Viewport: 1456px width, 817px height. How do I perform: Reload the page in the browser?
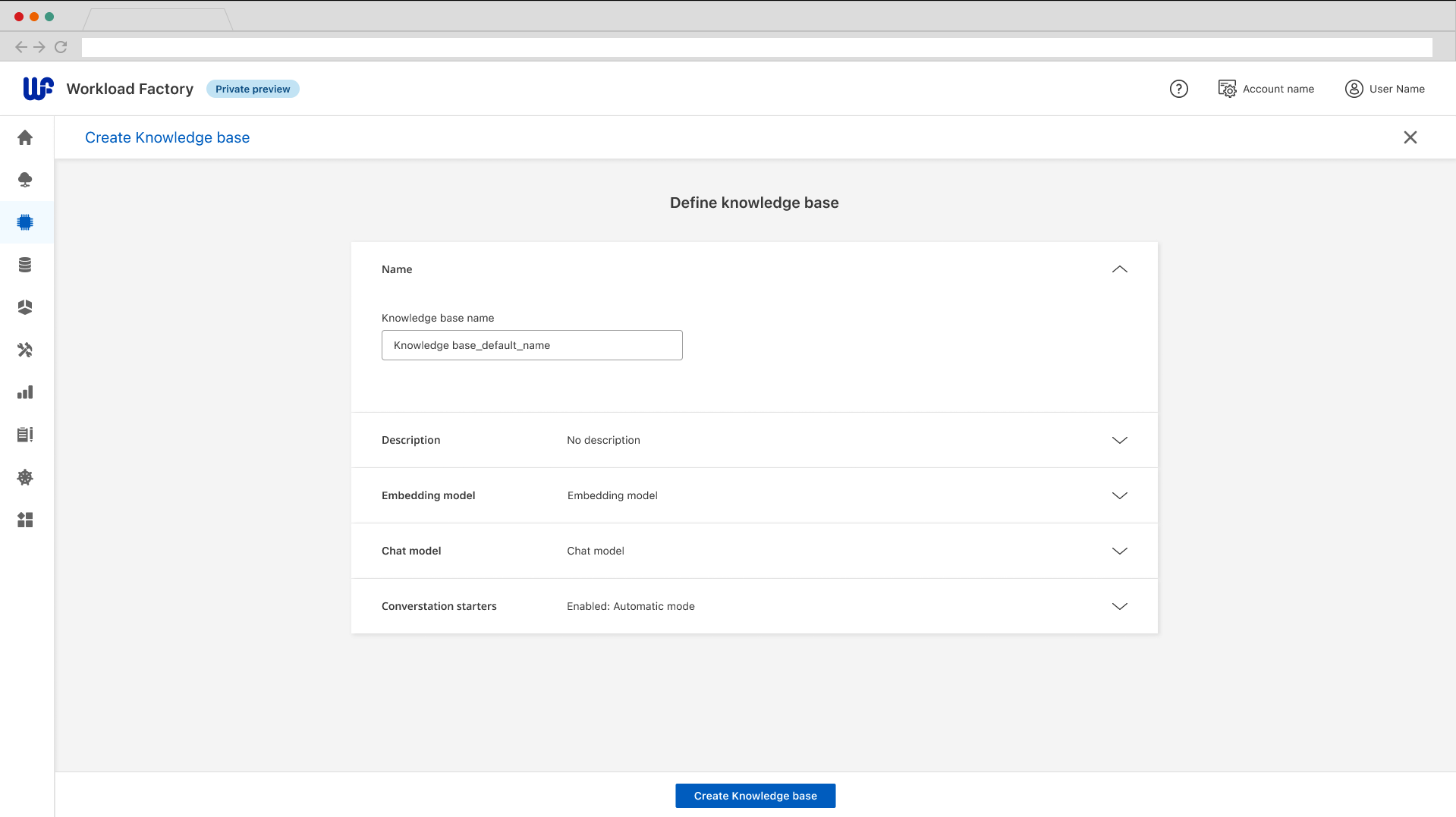(x=61, y=47)
